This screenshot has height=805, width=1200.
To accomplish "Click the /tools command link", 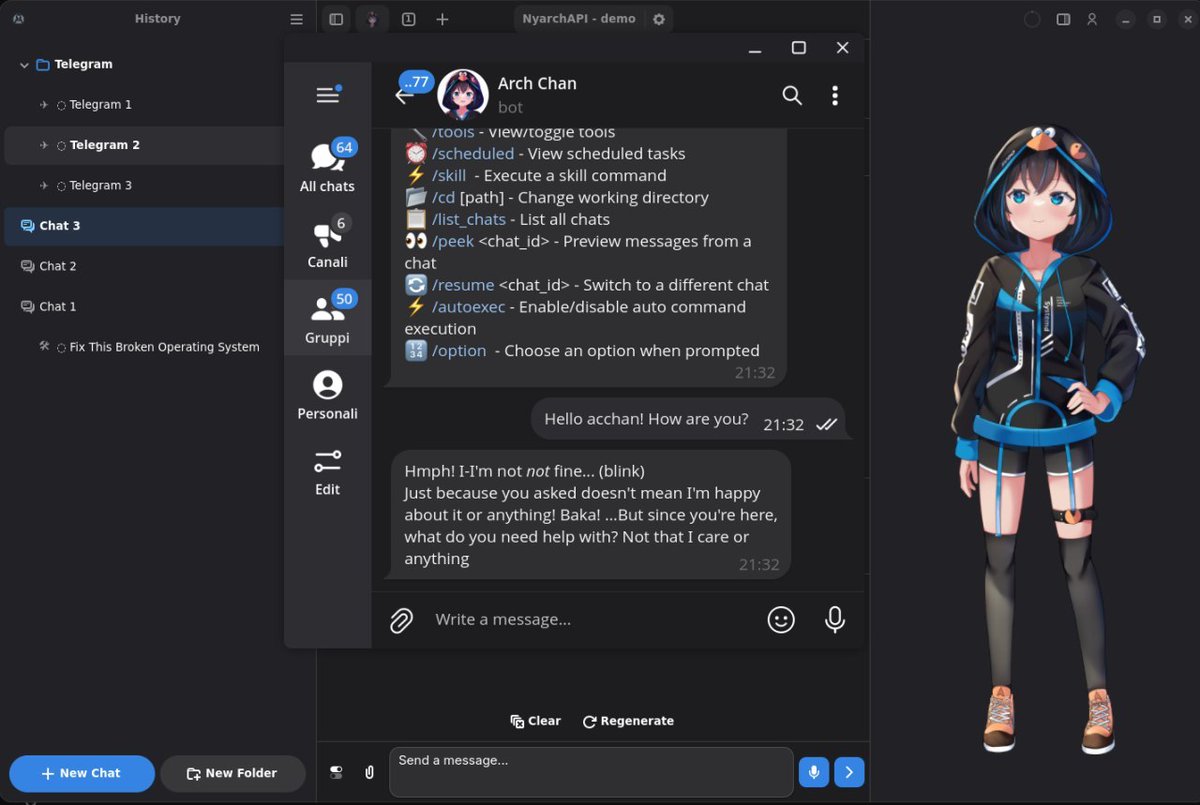I will pyautogui.click(x=453, y=133).
